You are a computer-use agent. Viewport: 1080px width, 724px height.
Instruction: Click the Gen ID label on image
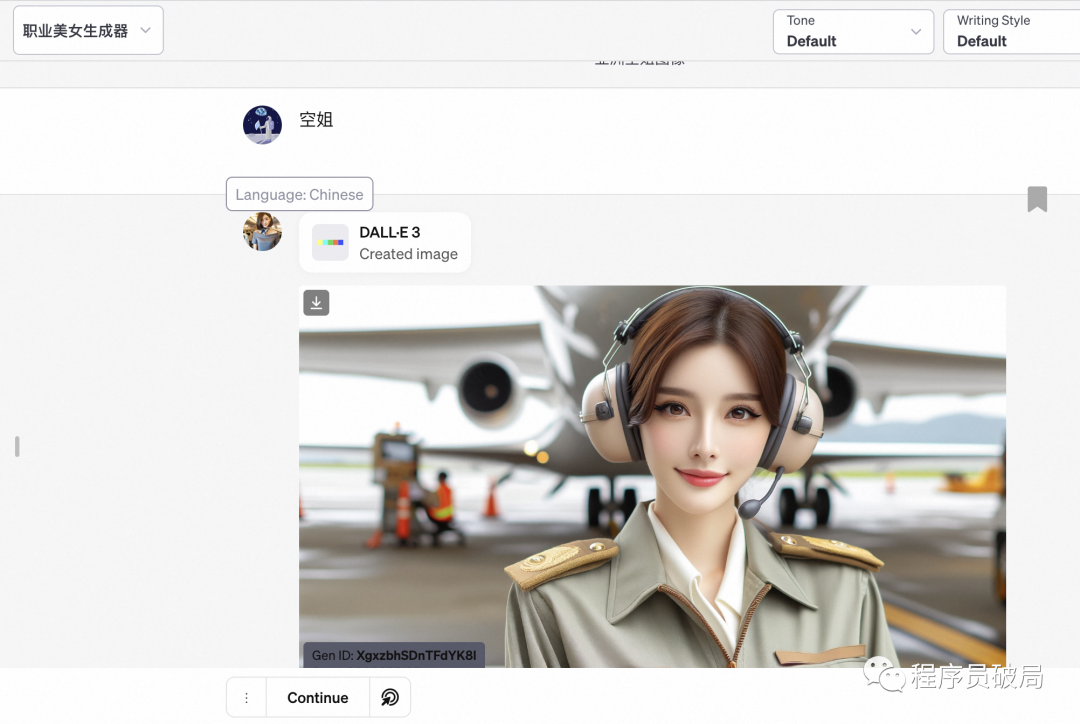click(393, 655)
